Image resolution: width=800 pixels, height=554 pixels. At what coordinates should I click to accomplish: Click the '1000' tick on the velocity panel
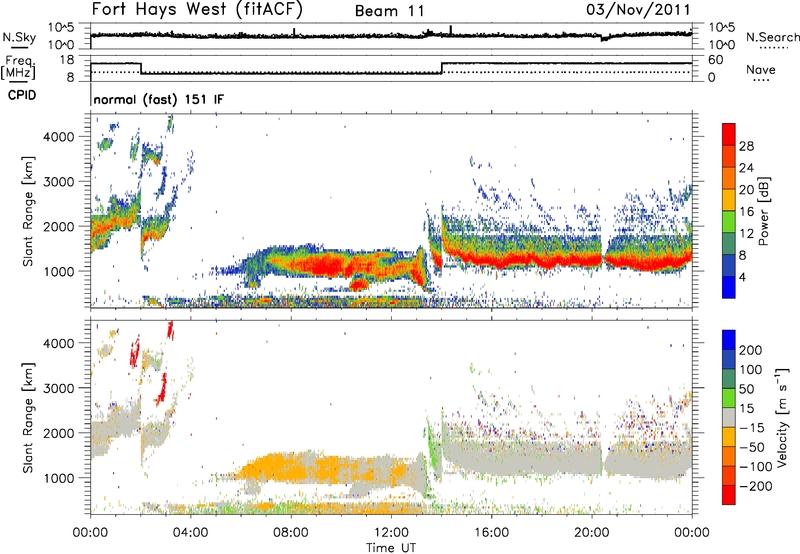coord(58,478)
